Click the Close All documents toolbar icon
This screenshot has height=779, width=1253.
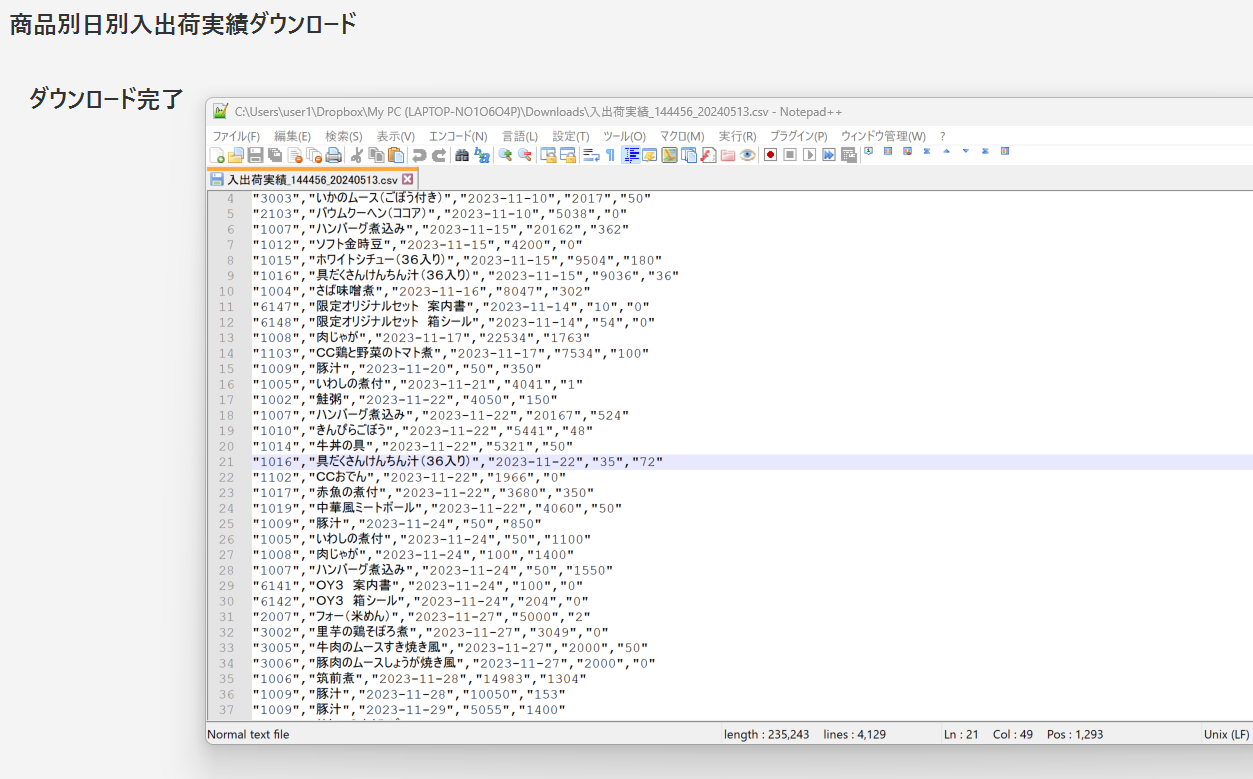click(x=314, y=155)
